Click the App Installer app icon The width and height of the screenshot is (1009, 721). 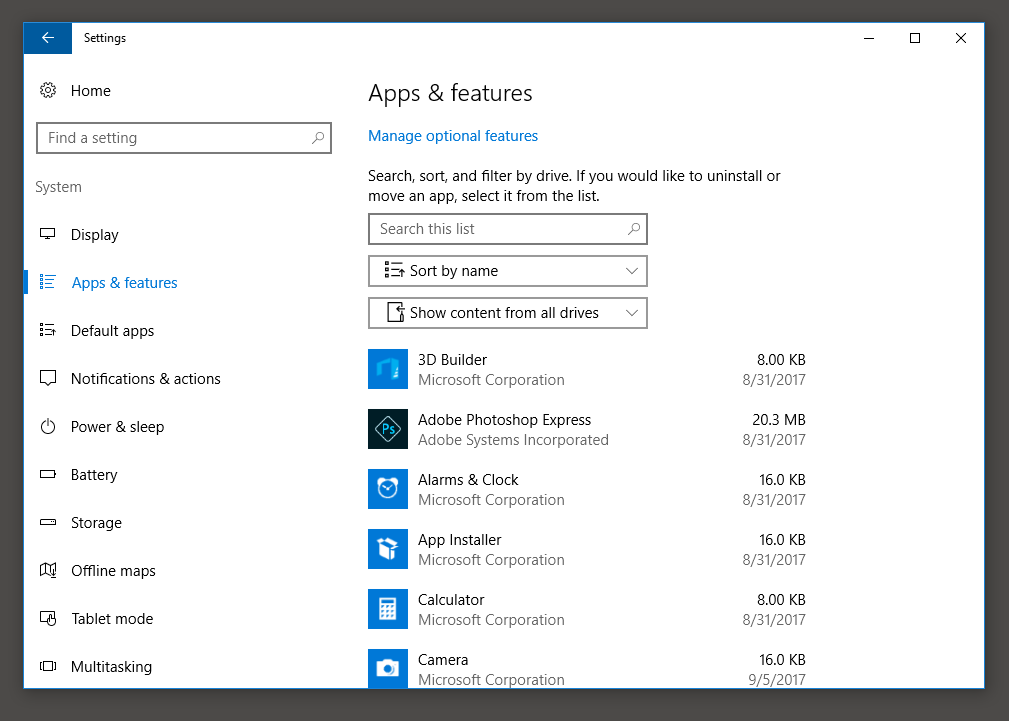[388, 549]
